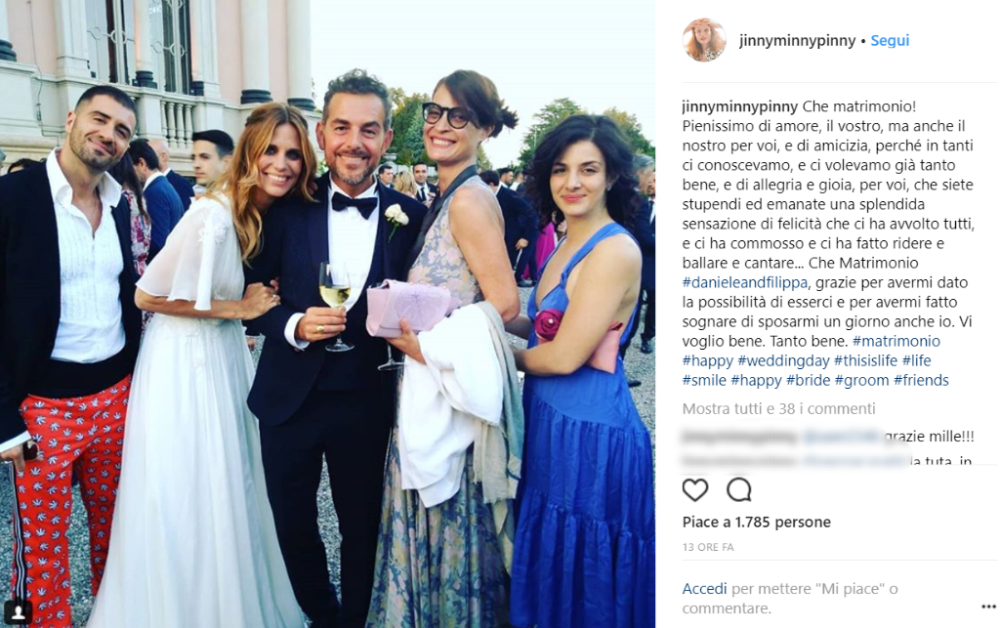
Task: Open comments via speech bubble icon
Action: tap(739, 490)
